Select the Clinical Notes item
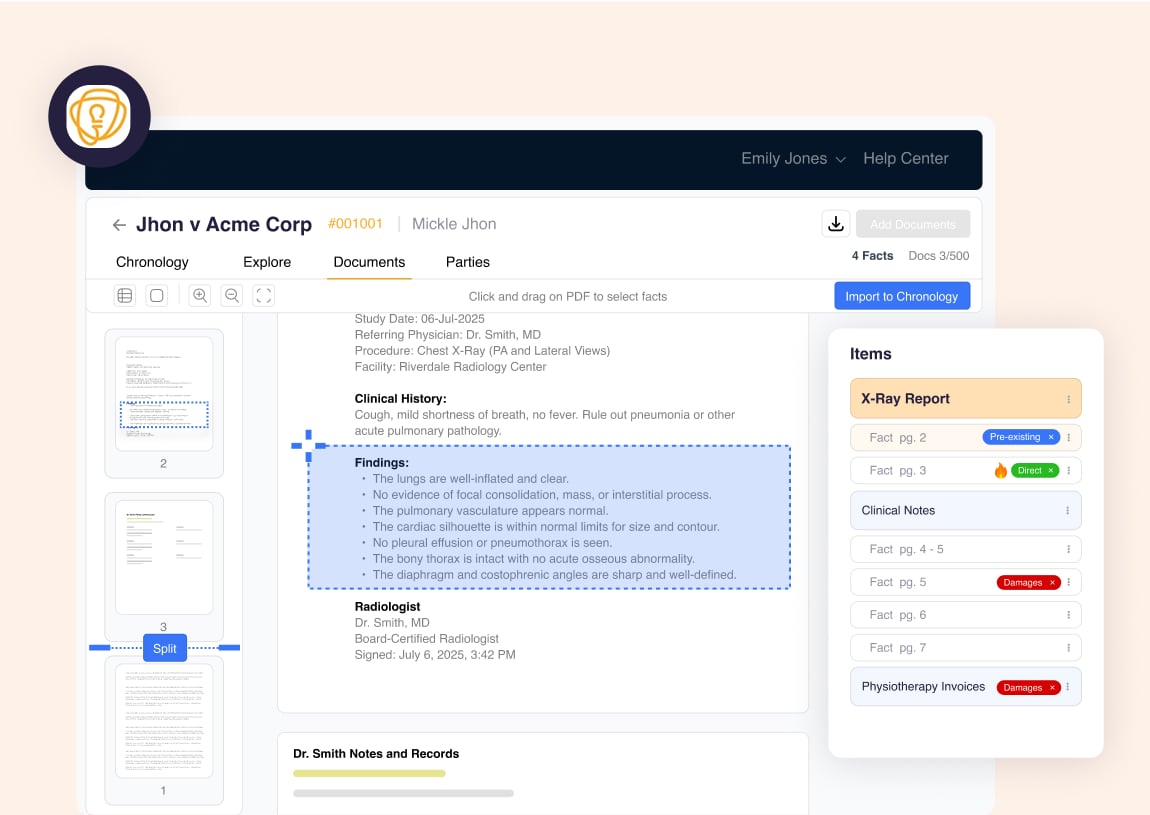1150x815 pixels. click(x=965, y=511)
